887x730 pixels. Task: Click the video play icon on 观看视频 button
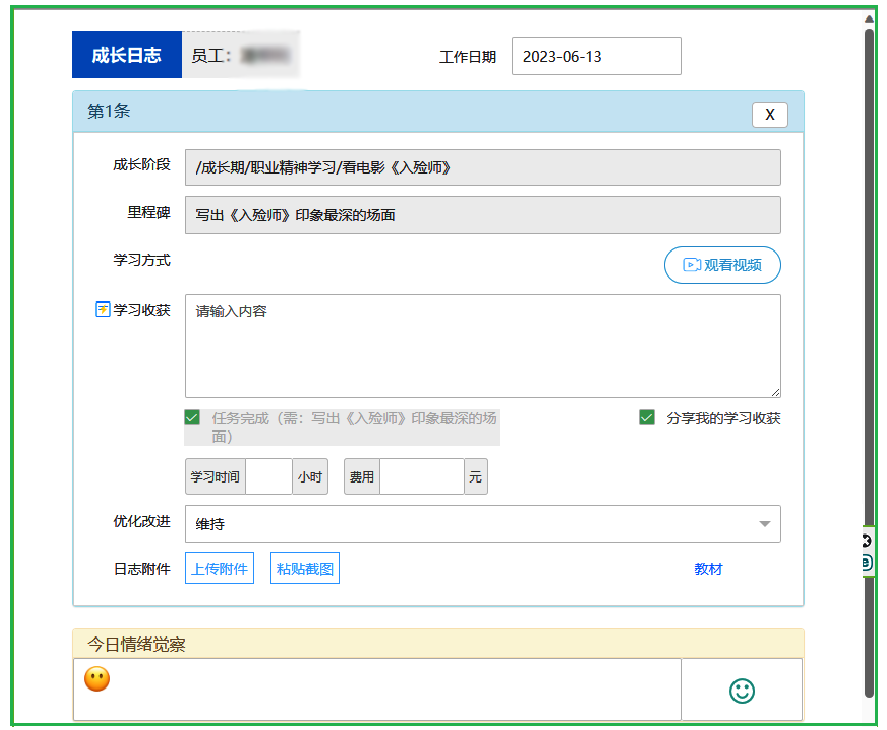click(x=691, y=265)
